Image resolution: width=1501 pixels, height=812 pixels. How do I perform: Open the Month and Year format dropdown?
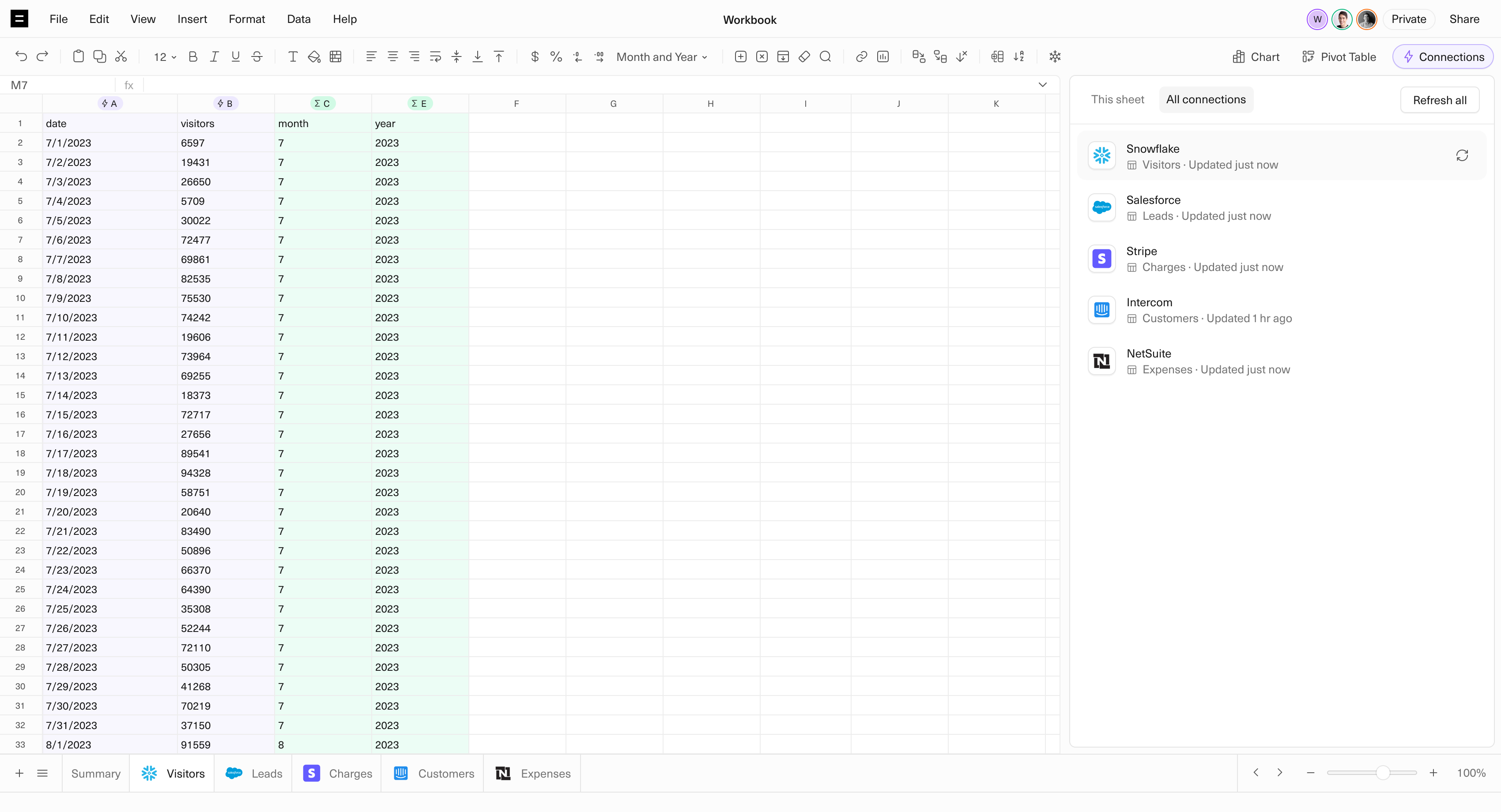point(662,57)
